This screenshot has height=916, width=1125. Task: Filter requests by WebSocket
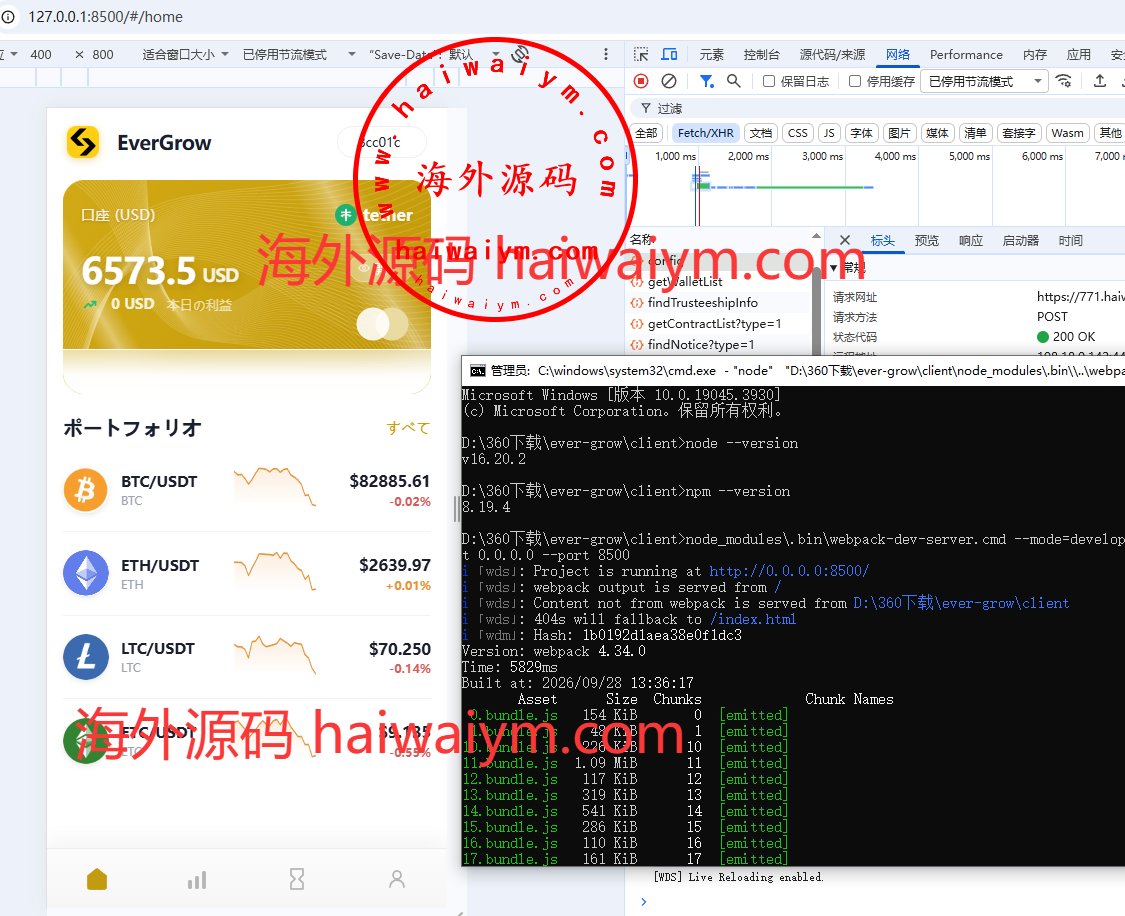point(1019,133)
